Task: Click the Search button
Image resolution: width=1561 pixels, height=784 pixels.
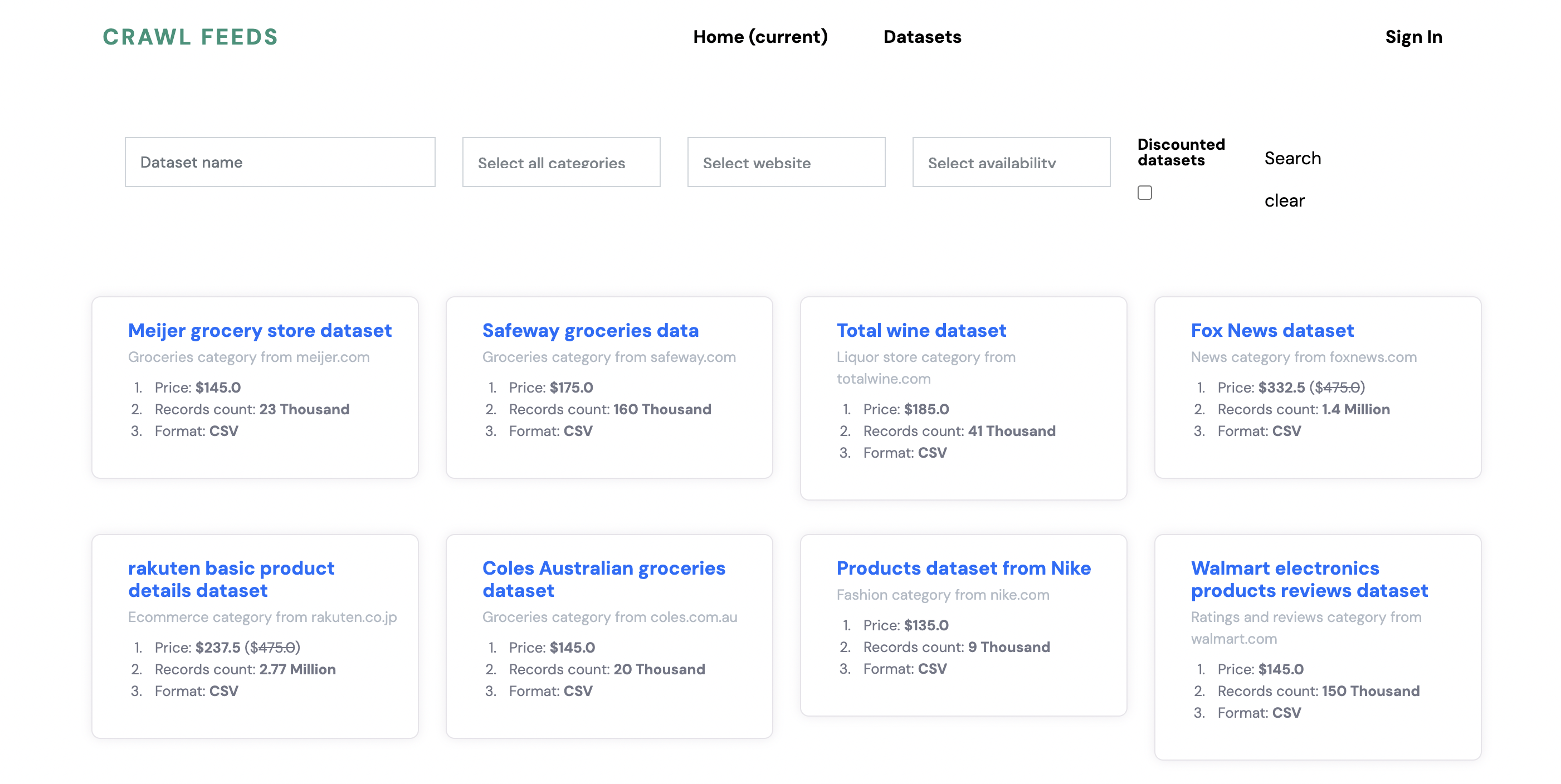Action: pyautogui.click(x=1292, y=158)
